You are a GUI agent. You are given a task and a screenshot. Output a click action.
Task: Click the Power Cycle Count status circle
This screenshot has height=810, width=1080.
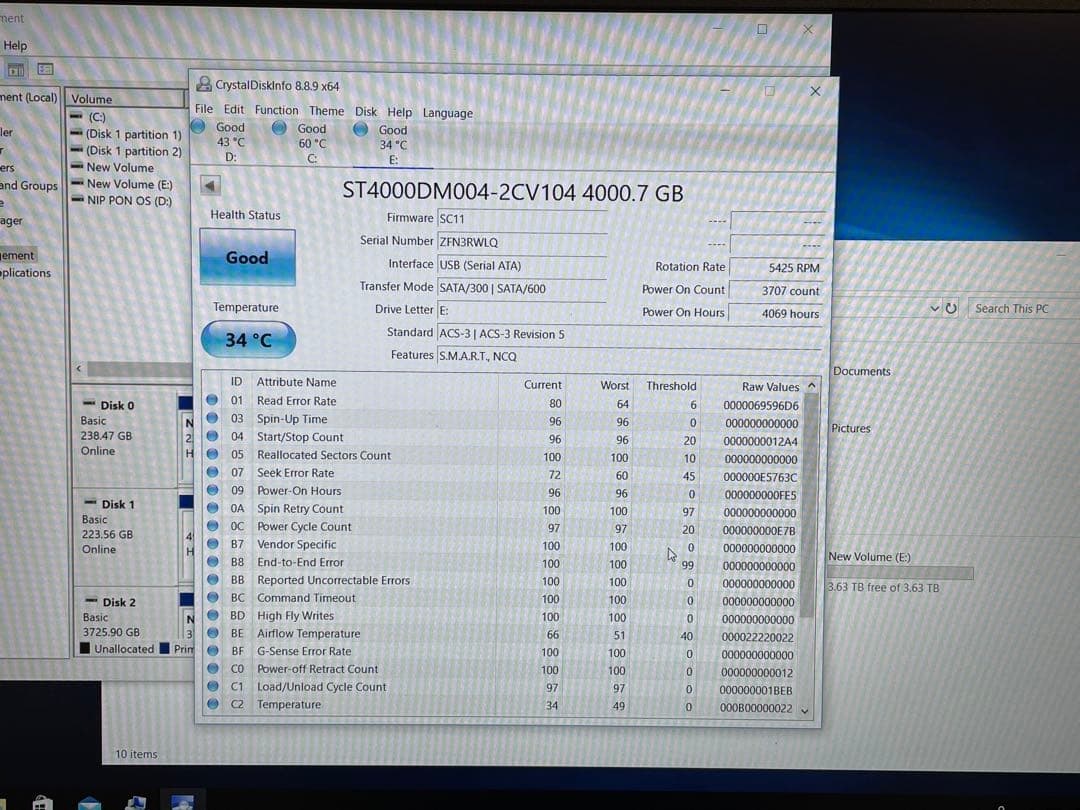[212, 525]
